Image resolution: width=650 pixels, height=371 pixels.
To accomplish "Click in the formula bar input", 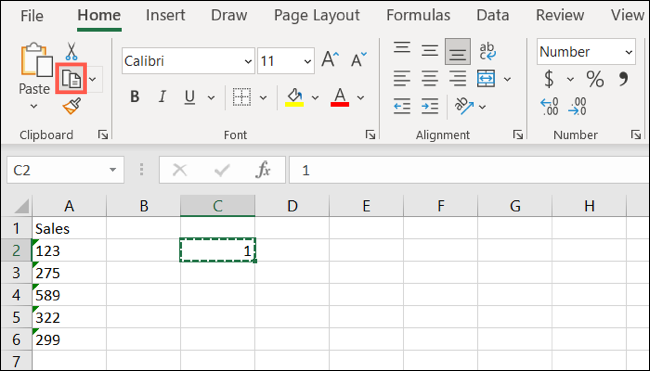I will click(469, 170).
